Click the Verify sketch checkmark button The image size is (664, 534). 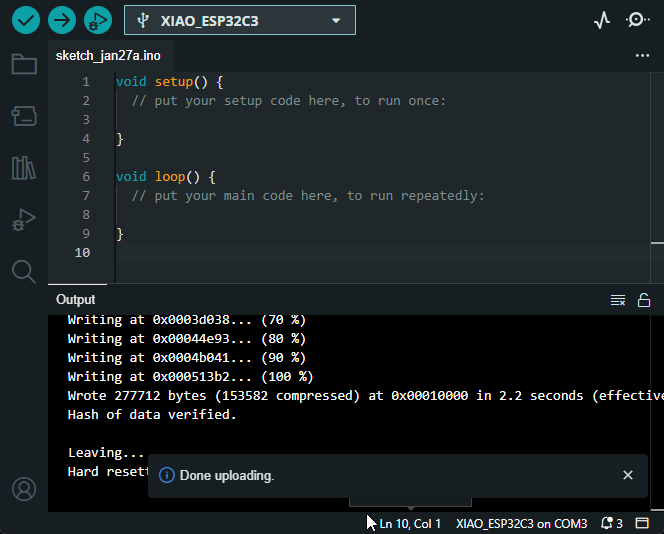point(26,20)
